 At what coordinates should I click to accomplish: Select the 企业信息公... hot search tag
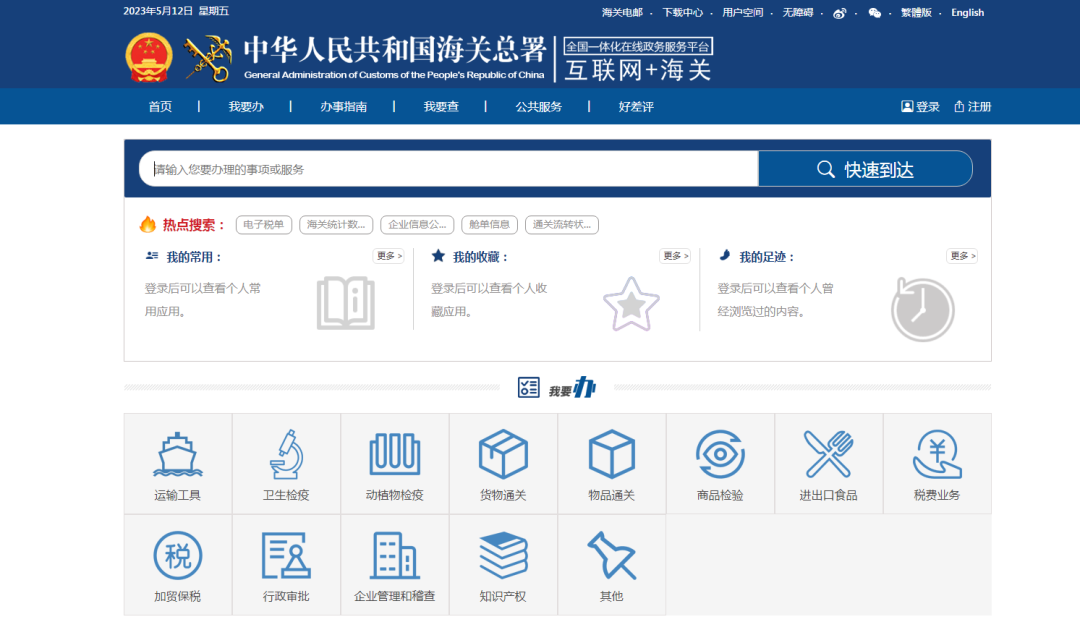pyautogui.click(x=417, y=225)
